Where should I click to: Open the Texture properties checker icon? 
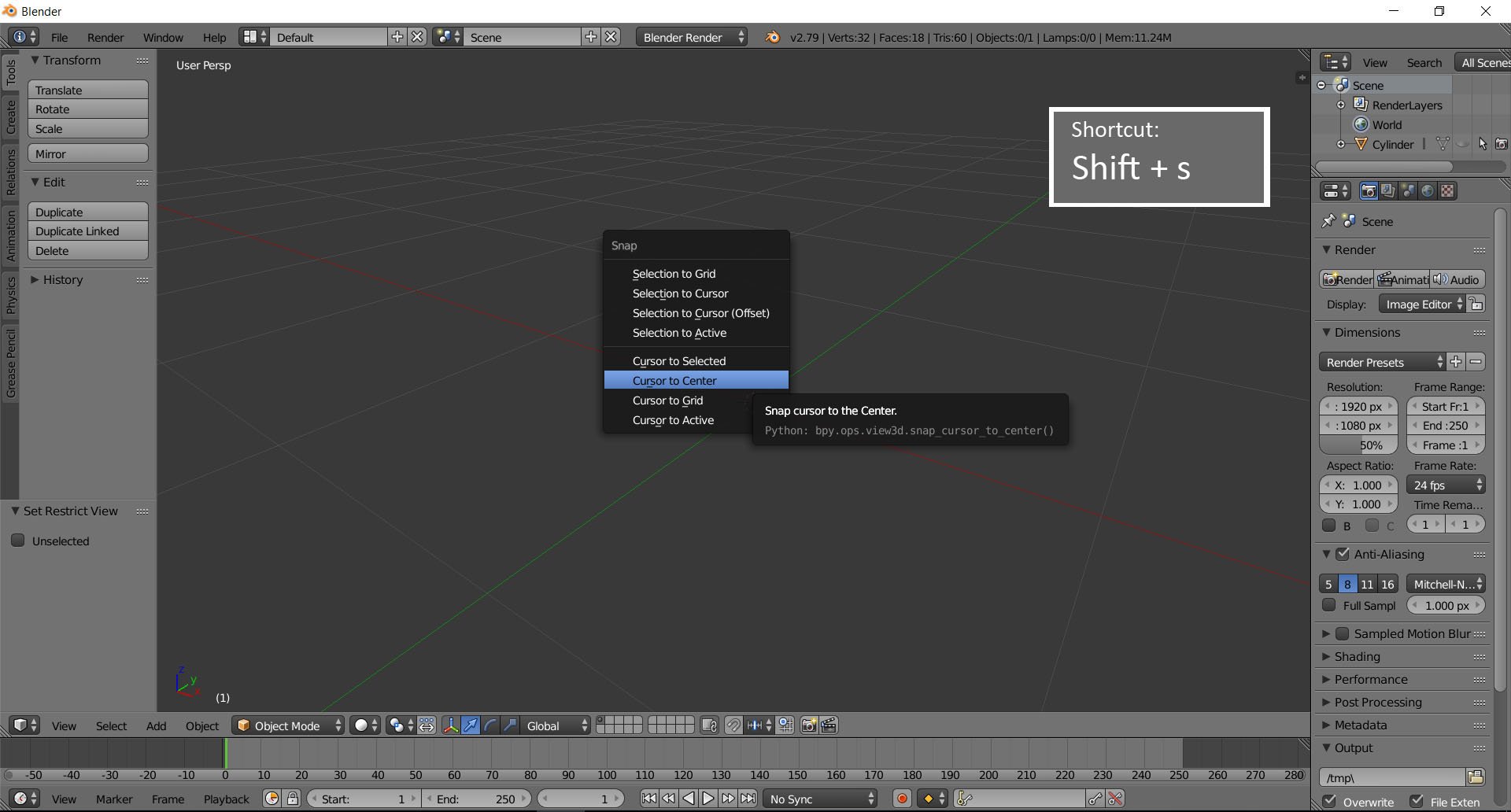1446,191
